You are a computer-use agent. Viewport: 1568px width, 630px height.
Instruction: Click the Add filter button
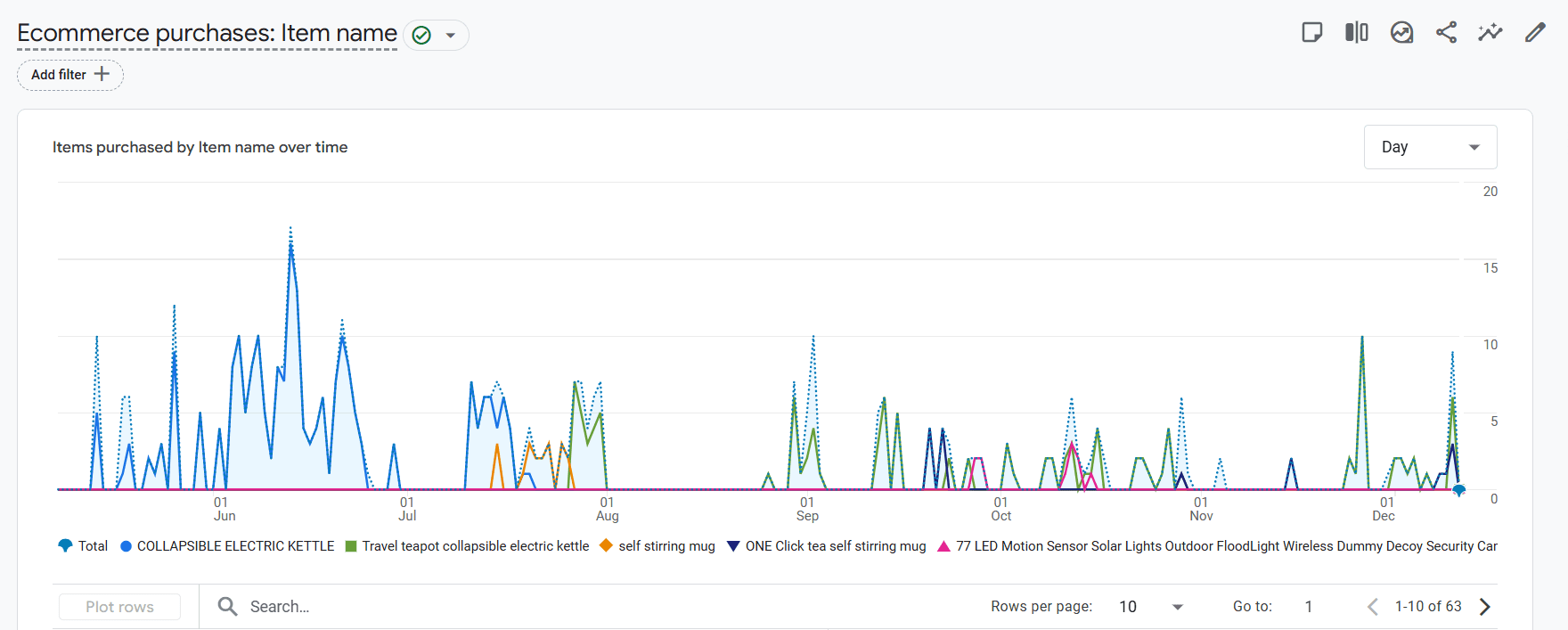pos(69,75)
